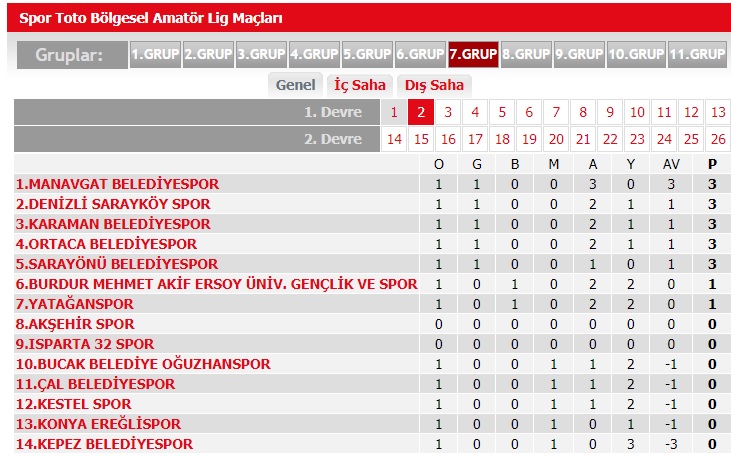Viewport: 731px width, 456px height.
Task: Open MANAVGAT BELEDİYESPOR team link
Action: 117,184
